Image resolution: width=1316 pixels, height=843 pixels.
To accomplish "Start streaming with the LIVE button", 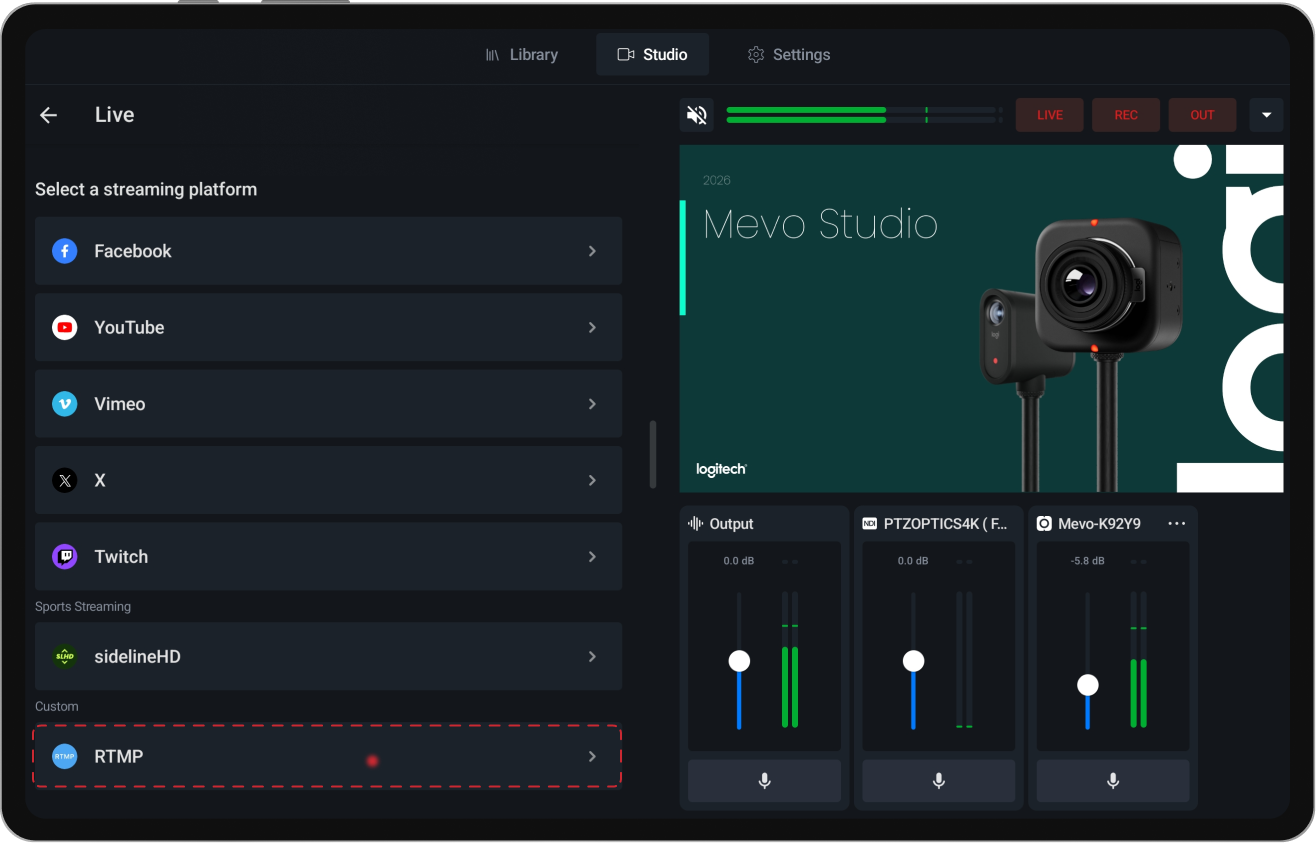I will coord(1049,114).
